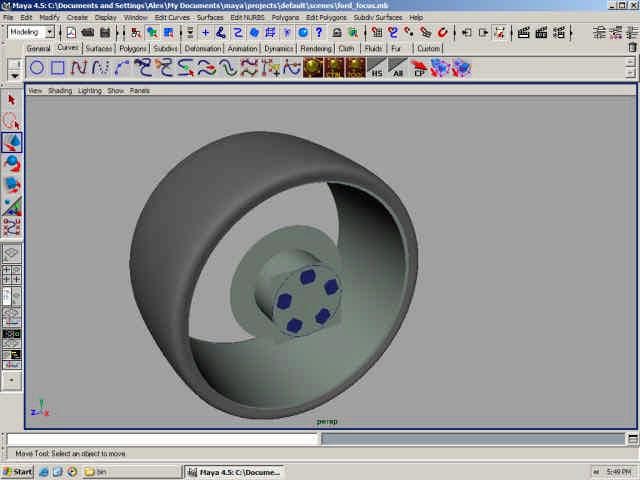The height and width of the screenshot is (480, 640).
Task: Expand the shelf options arrow at left
Action: [x=13, y=70]
